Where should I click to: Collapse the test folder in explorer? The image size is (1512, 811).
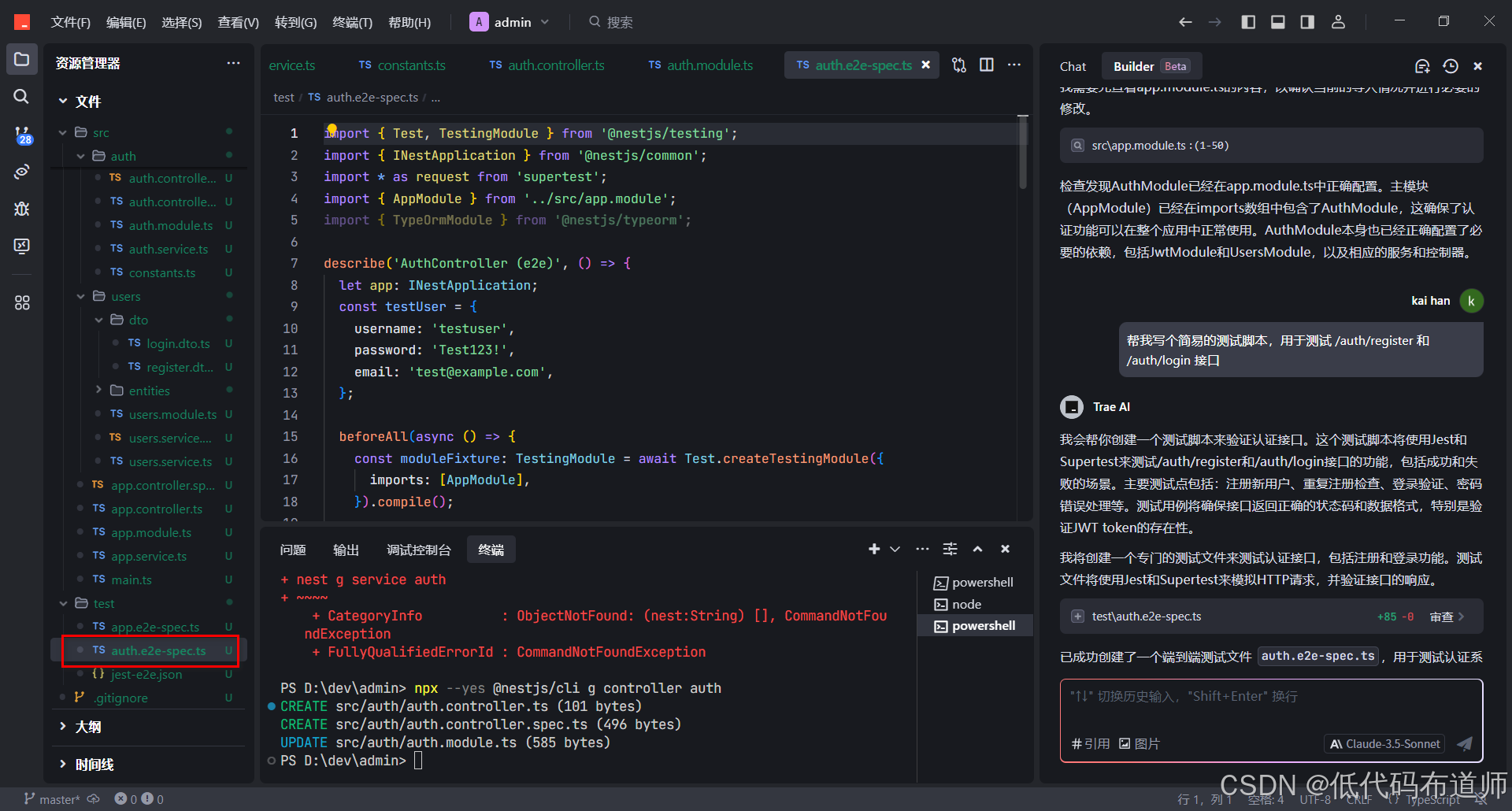[64, 603]
